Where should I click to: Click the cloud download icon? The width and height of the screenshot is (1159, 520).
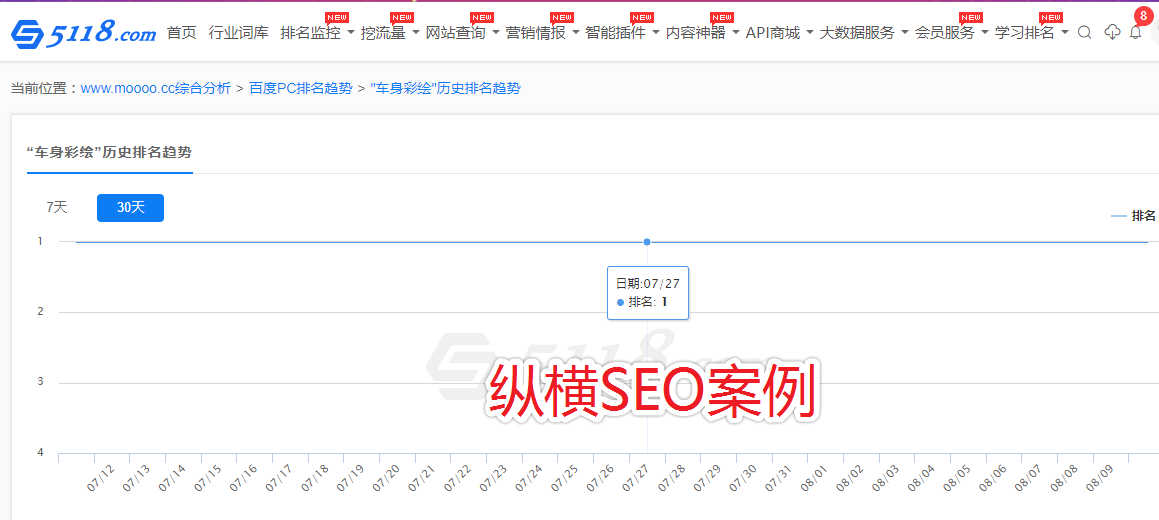click(x=1112, y=33)
